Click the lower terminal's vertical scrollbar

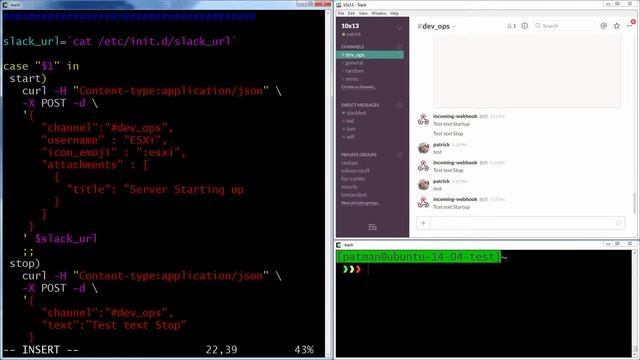[635, 303]
